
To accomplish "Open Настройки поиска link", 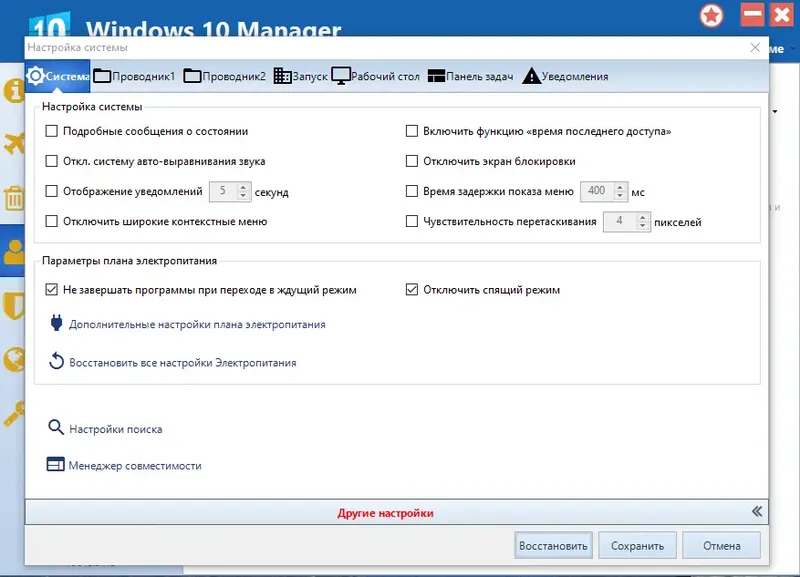I will coord(116,429).
